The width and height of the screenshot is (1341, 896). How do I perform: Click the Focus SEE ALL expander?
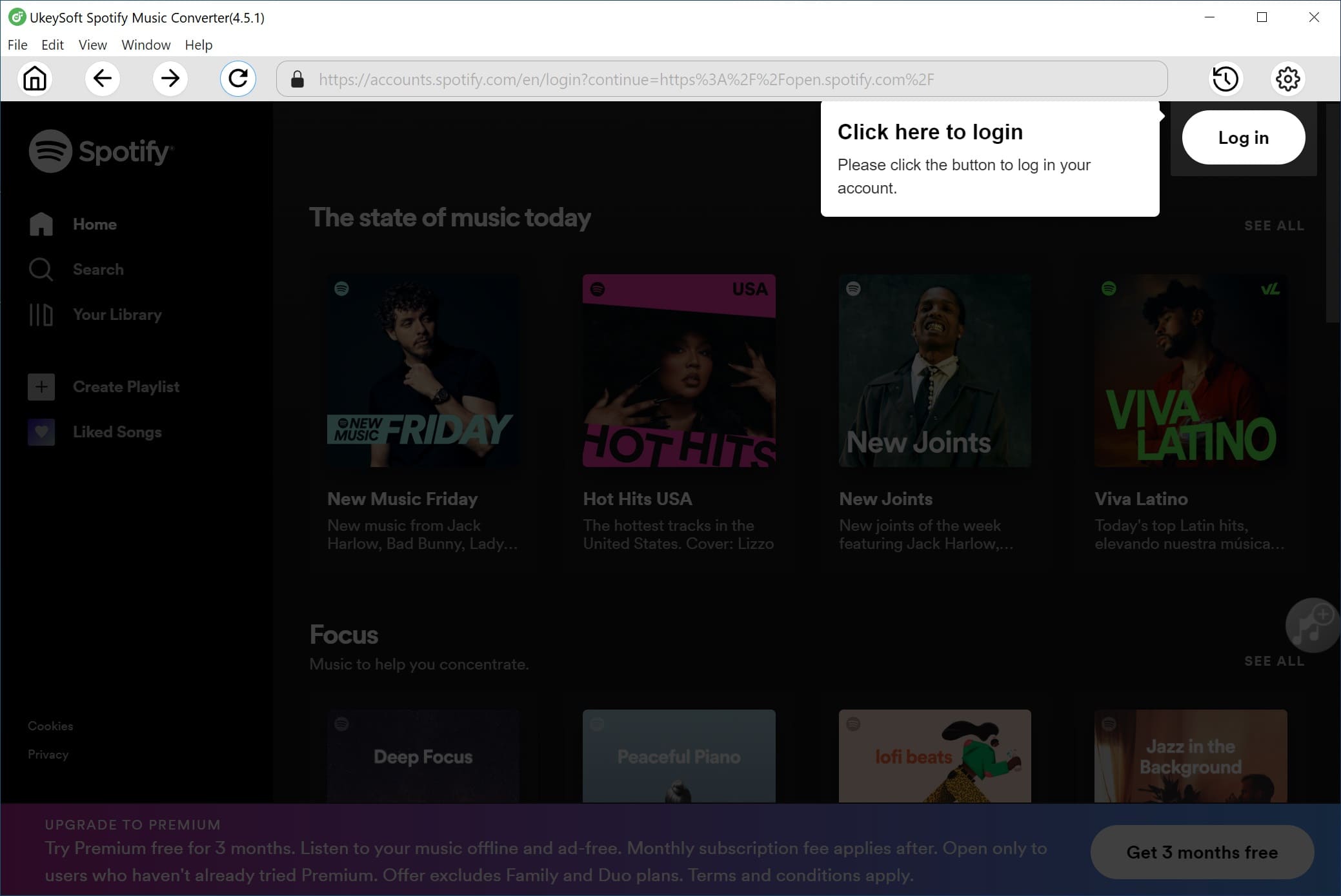(1274, 661)
